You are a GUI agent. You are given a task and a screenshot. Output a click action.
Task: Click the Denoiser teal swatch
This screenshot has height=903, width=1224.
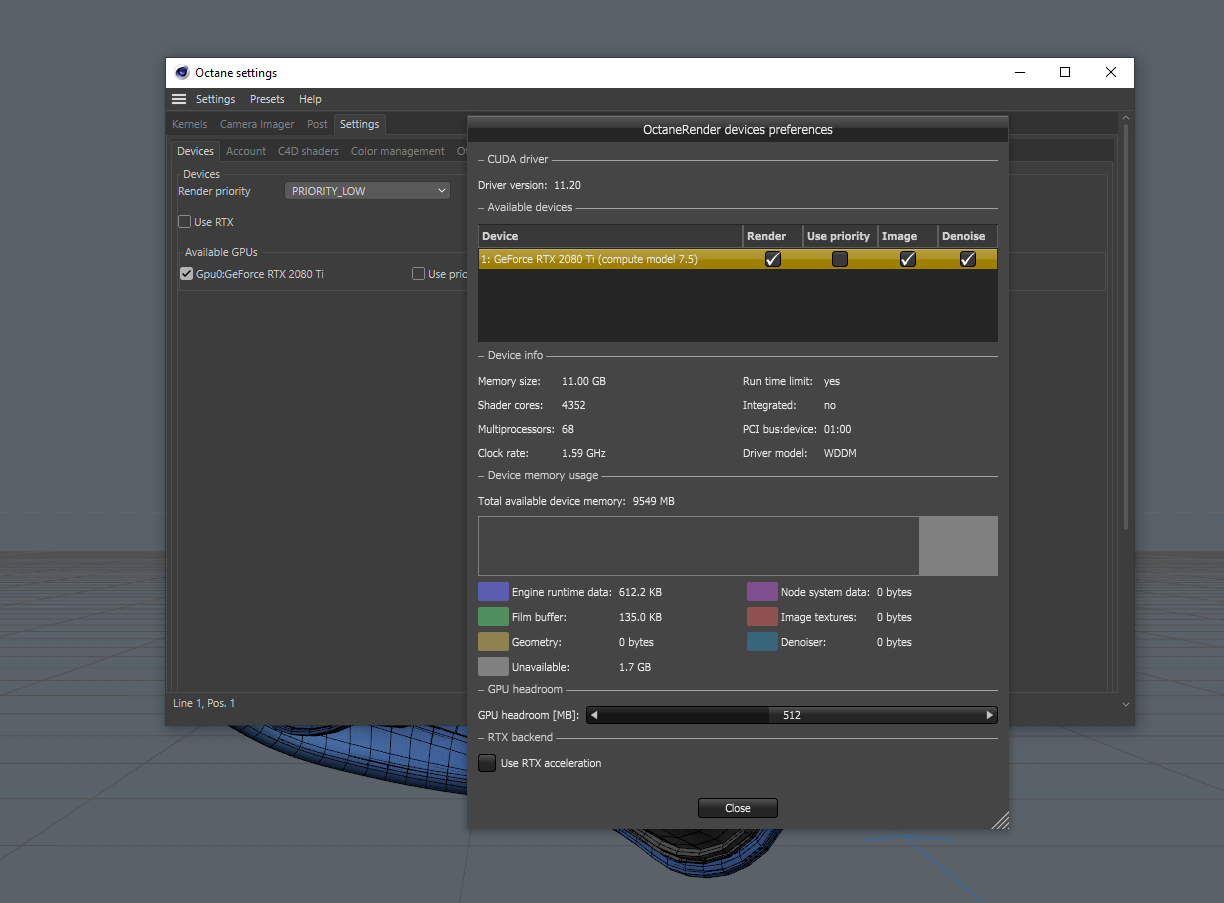coord(762,642)
